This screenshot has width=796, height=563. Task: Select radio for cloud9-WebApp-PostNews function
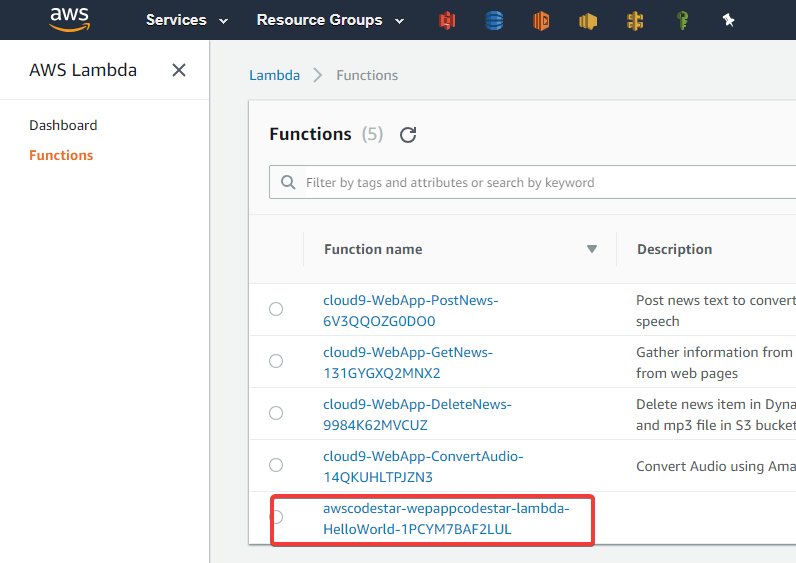pyautogui.click(x=276, y=309)
